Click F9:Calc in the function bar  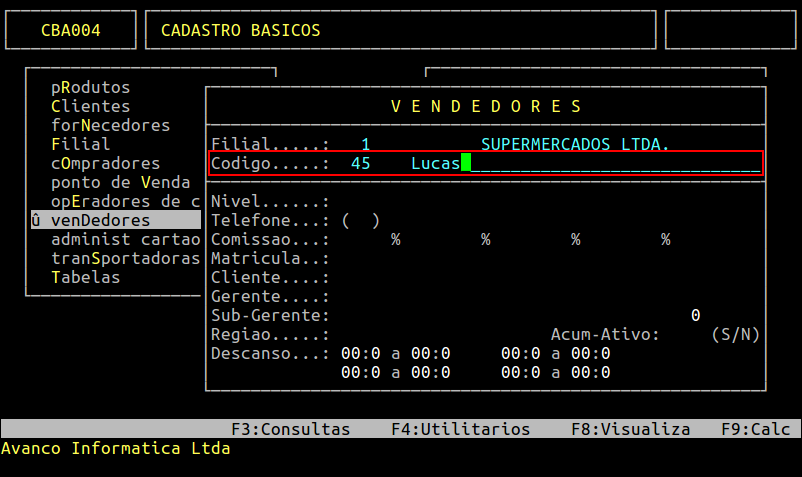coord(755,429)
